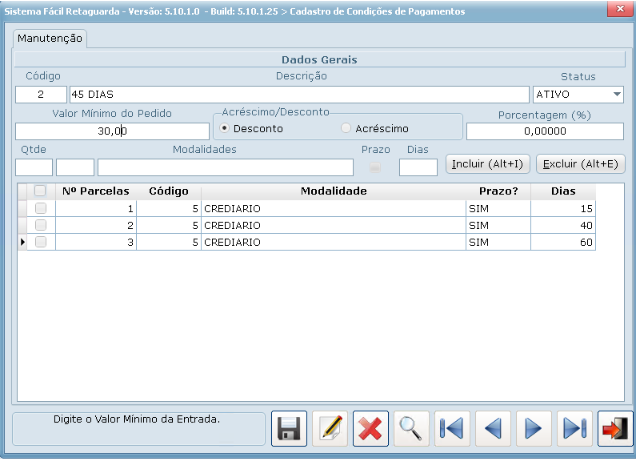Click the edit pencil icon
638x459 pixels.
coord(330,429)
